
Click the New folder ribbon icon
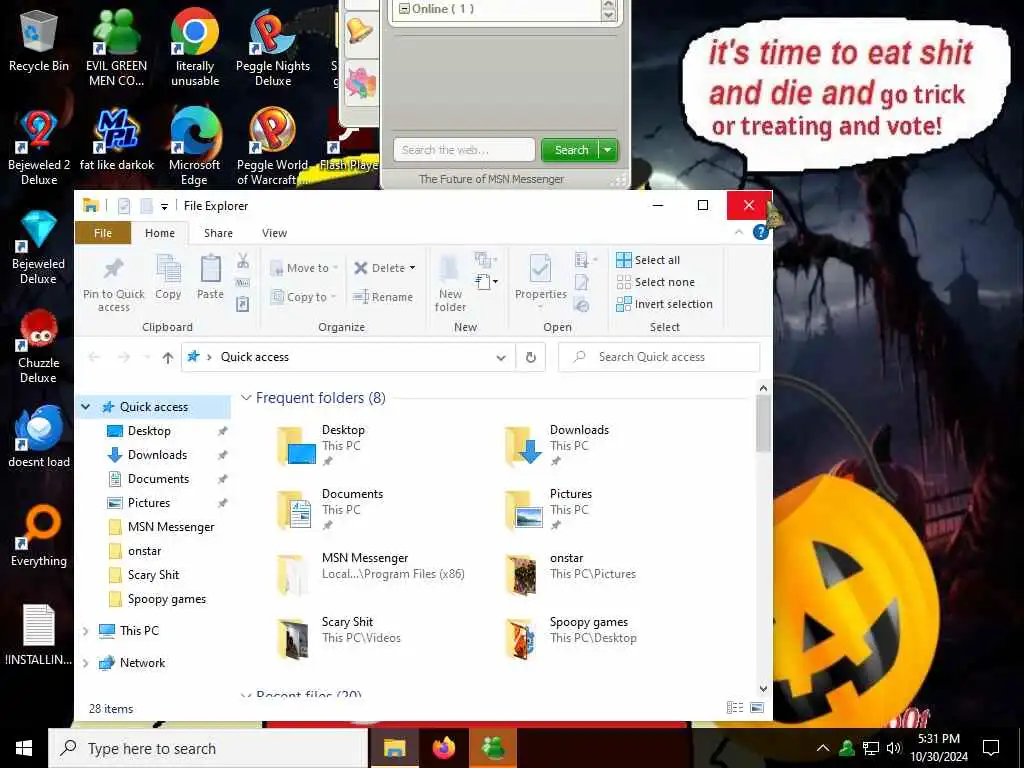click(x=450, y=283)
